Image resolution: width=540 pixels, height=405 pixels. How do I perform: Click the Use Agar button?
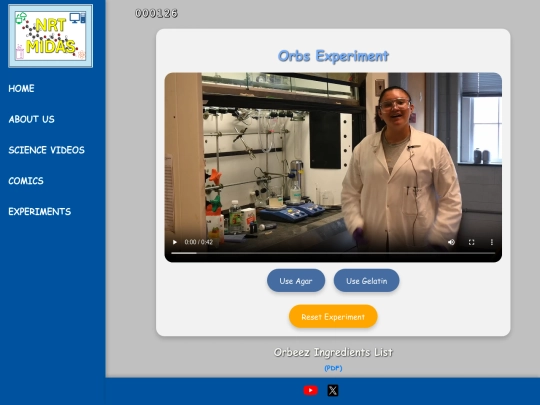pyautogui.click(x=296, y=281)
